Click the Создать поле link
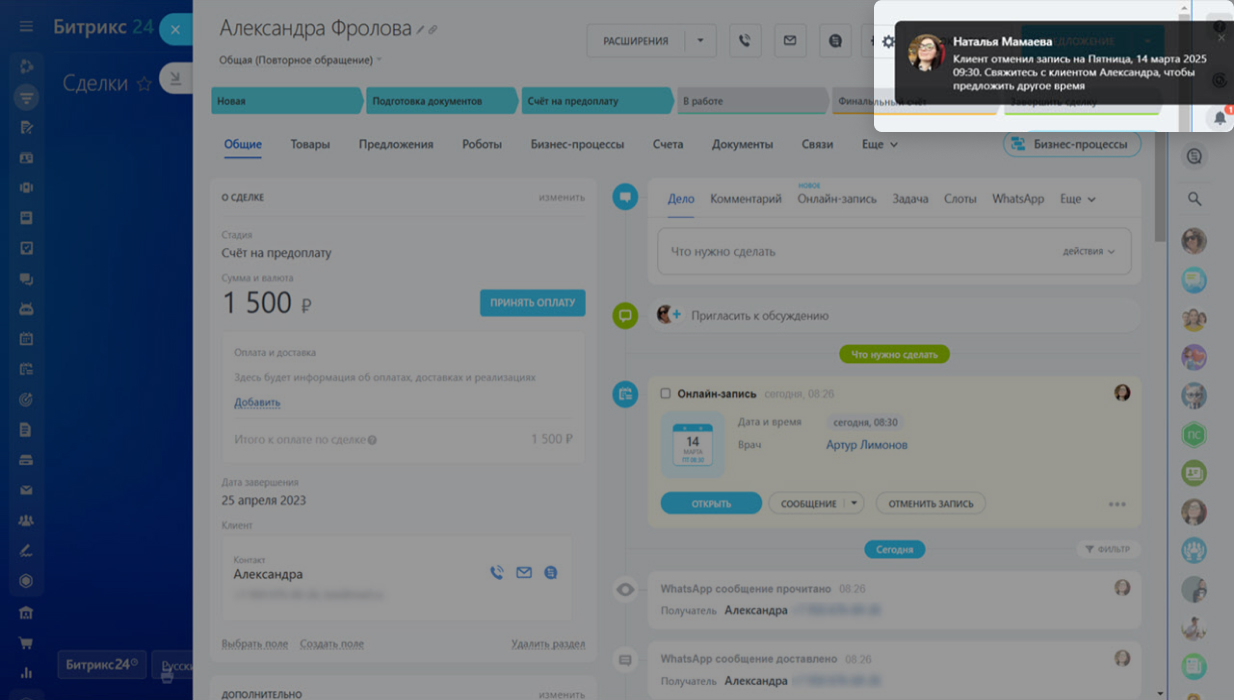The width and height of the screenshot is (1234, 700). pos(332,644)
